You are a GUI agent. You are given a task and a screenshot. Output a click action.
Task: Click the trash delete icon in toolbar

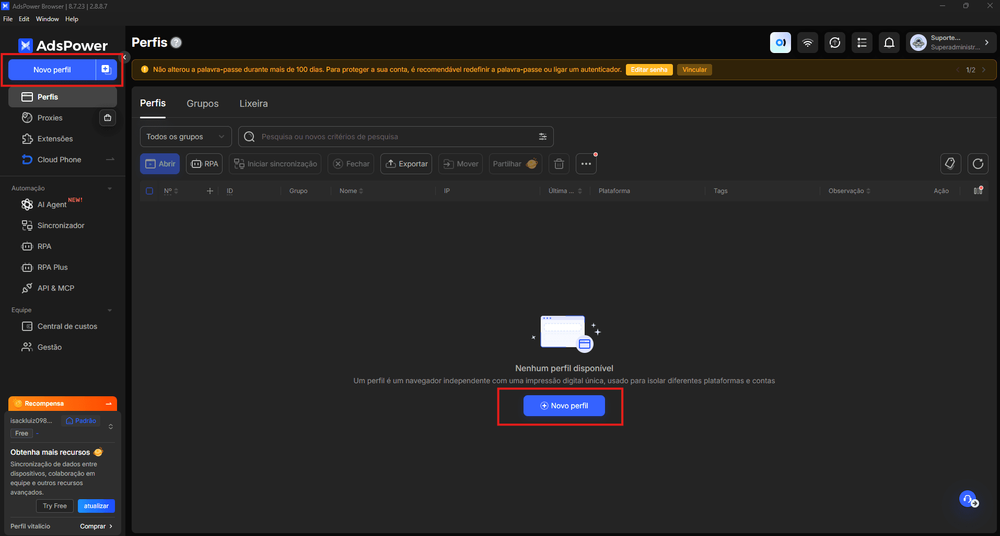point(559,164)
